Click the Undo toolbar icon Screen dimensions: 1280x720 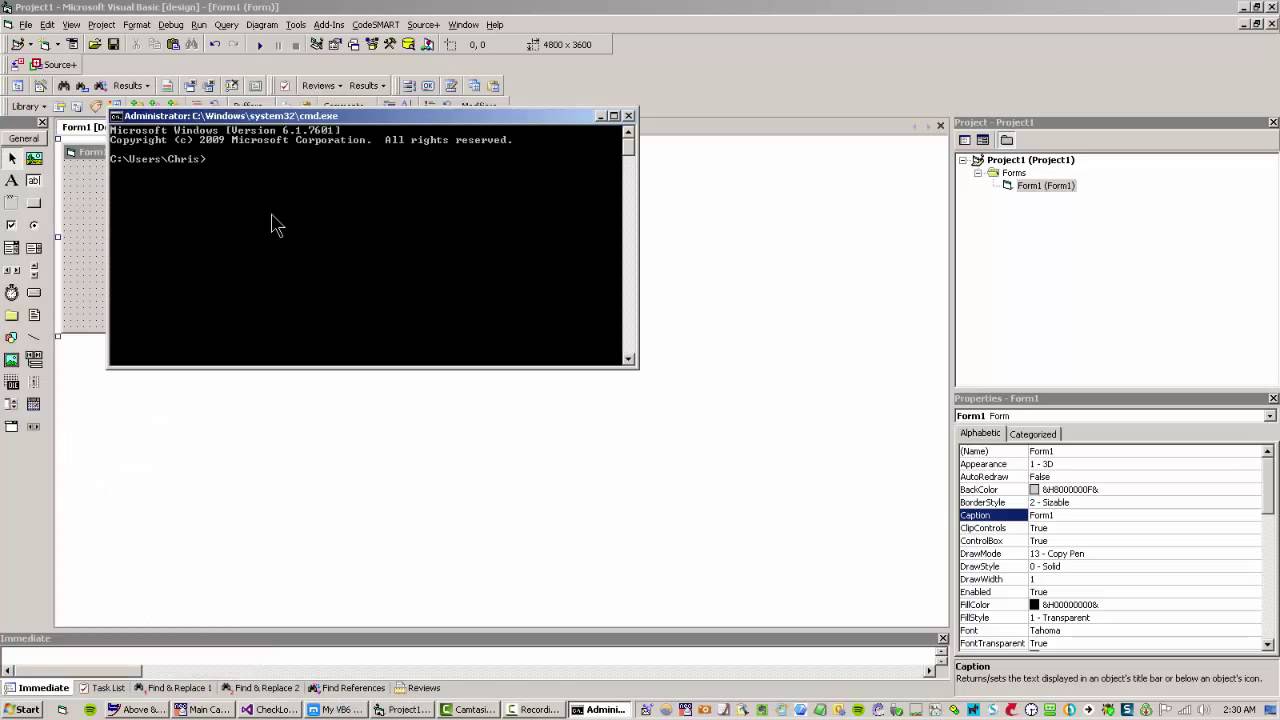click(x=214, y=44)
